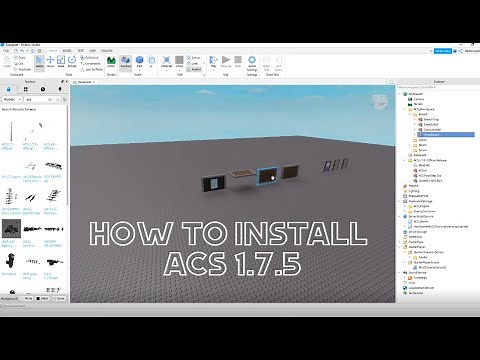Viewport: 480px width, 360px height.
Task: Open the Toolbox Creations tab
Action: (x=60, y=89)
